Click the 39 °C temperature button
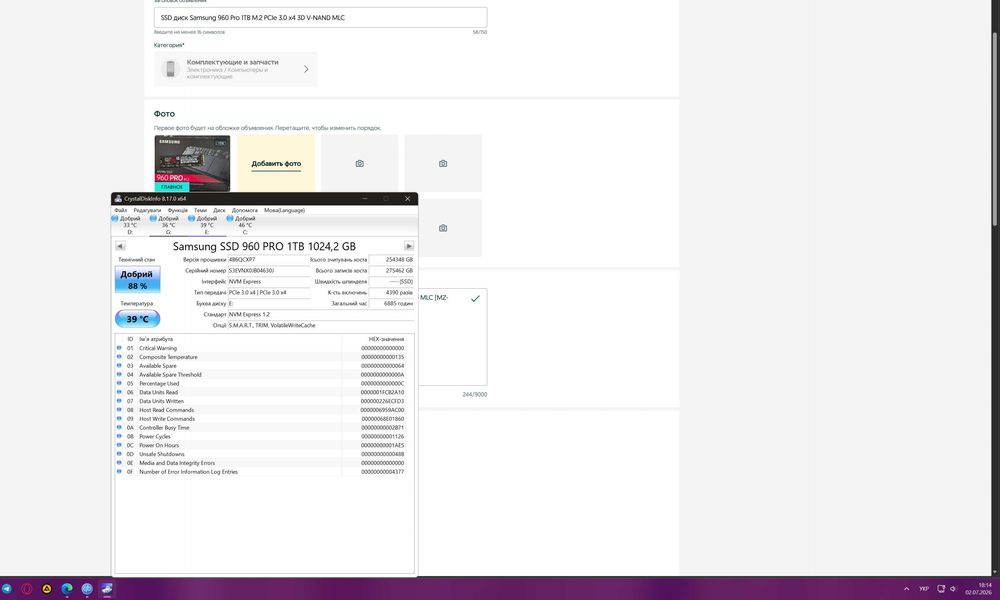Screen dimensions: 1000x600 [137, 318]
